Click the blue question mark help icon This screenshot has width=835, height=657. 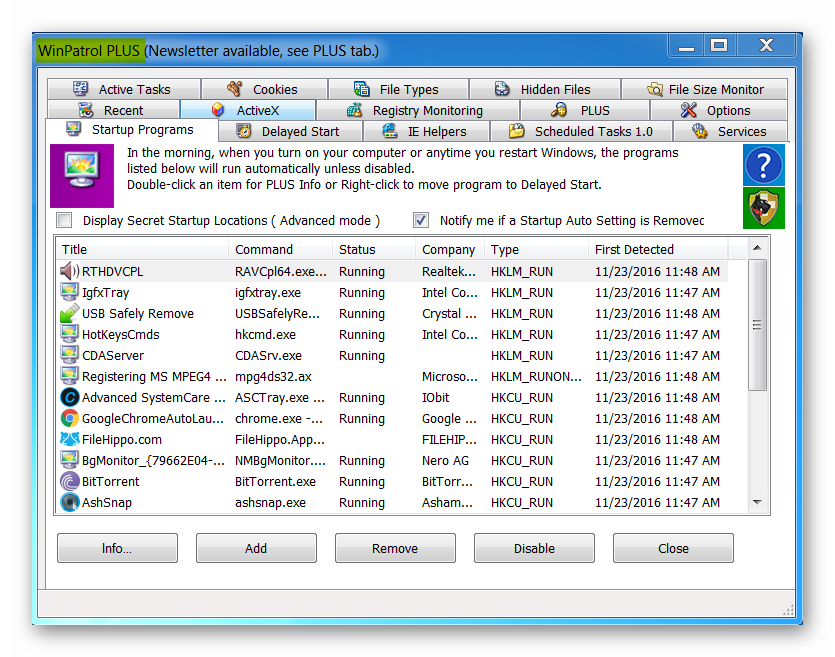764,165
